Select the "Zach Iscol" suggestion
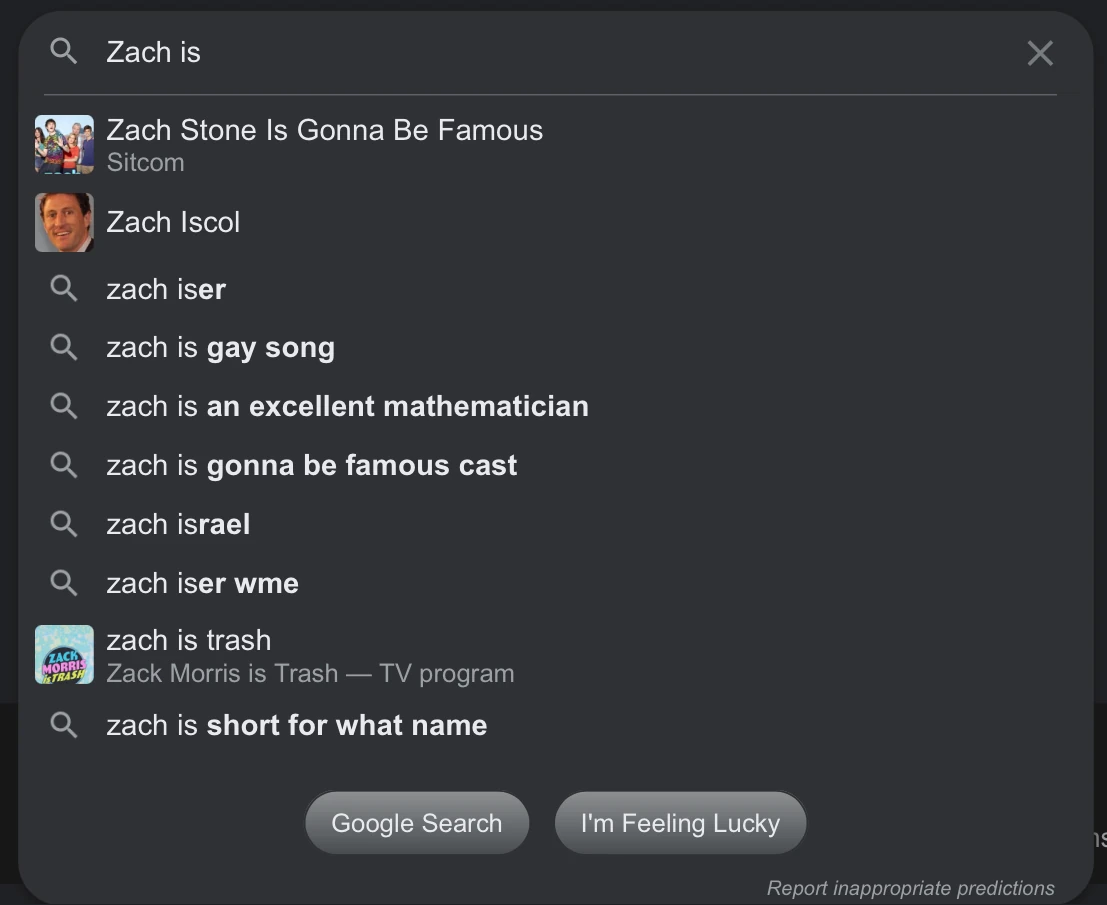 click(x=173, y=222)
